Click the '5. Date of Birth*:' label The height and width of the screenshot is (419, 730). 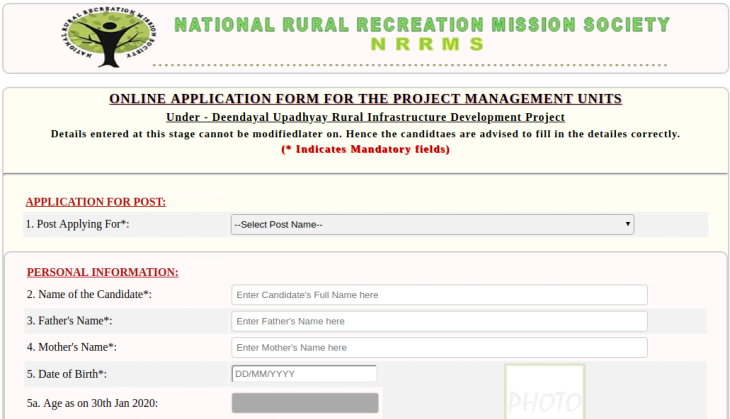coord(67,374)
